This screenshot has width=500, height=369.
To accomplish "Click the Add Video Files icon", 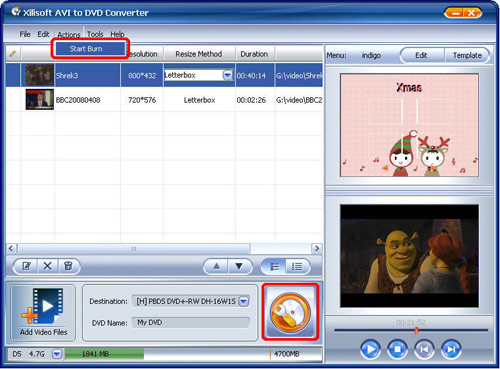I will tap(43, 312).
